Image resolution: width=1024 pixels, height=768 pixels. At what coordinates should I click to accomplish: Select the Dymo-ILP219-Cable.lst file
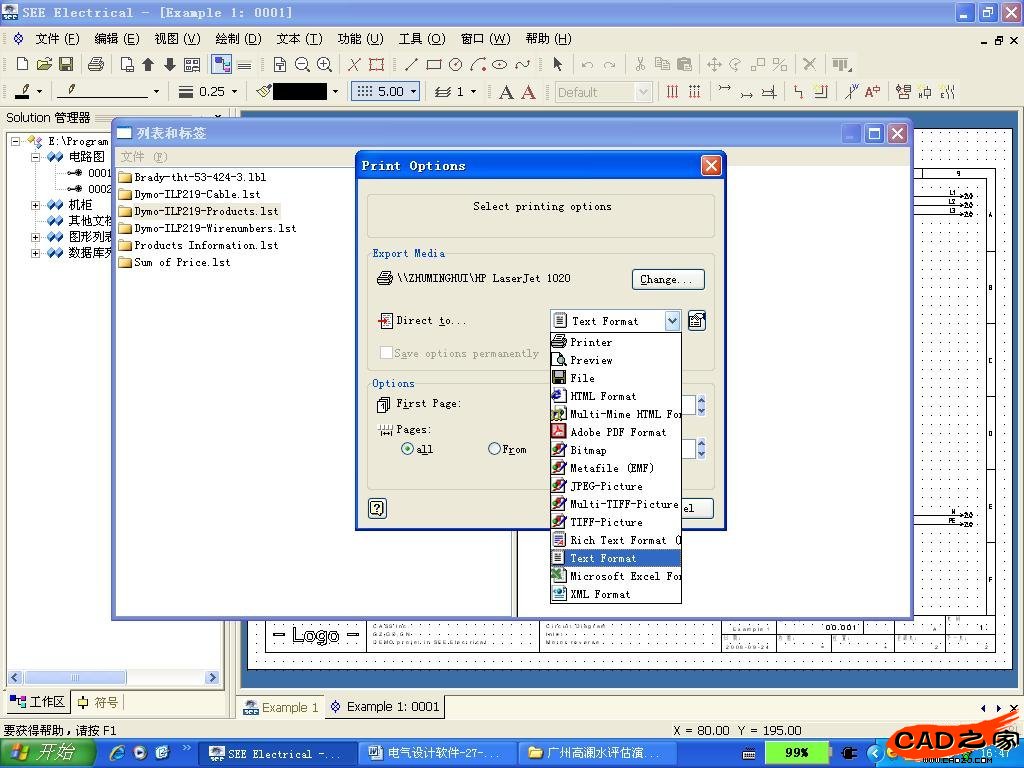point(196,194)
